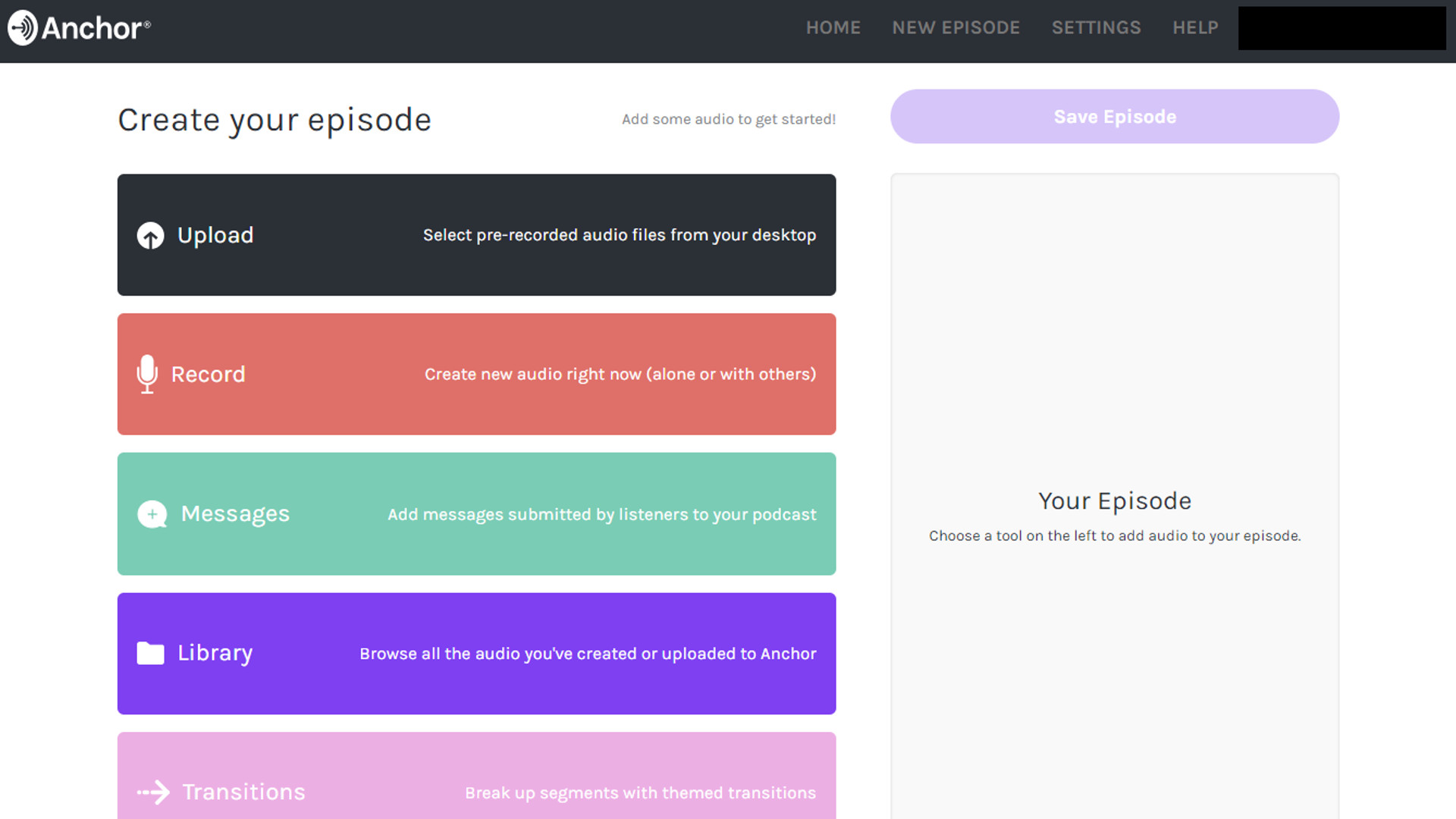Click the Save Episode button
The width and height of the screenshot is (1456, 819).
[x=1115, y=117]
